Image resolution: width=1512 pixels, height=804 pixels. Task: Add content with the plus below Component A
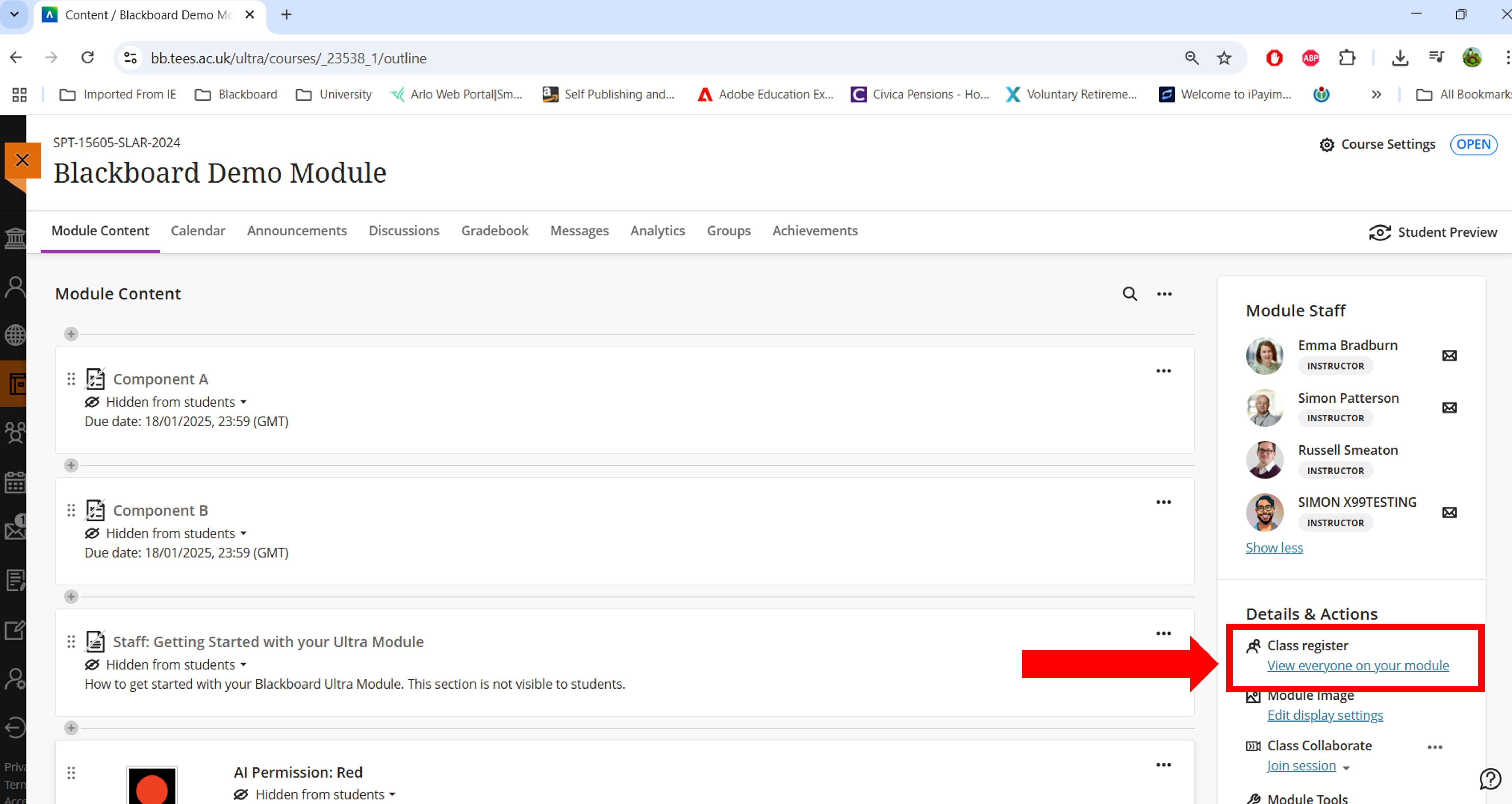tap(71, 465)
